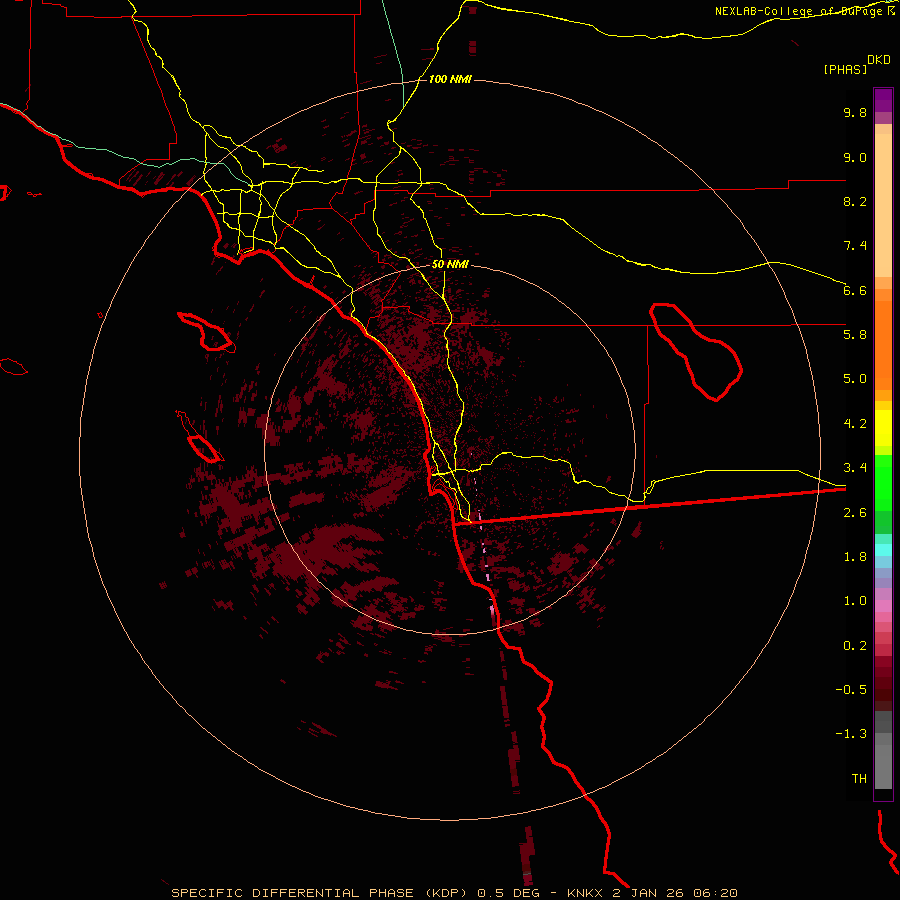Click the DKD unit label above colorbar
This screenshot has width=900, height=900.
coord(879,60)
